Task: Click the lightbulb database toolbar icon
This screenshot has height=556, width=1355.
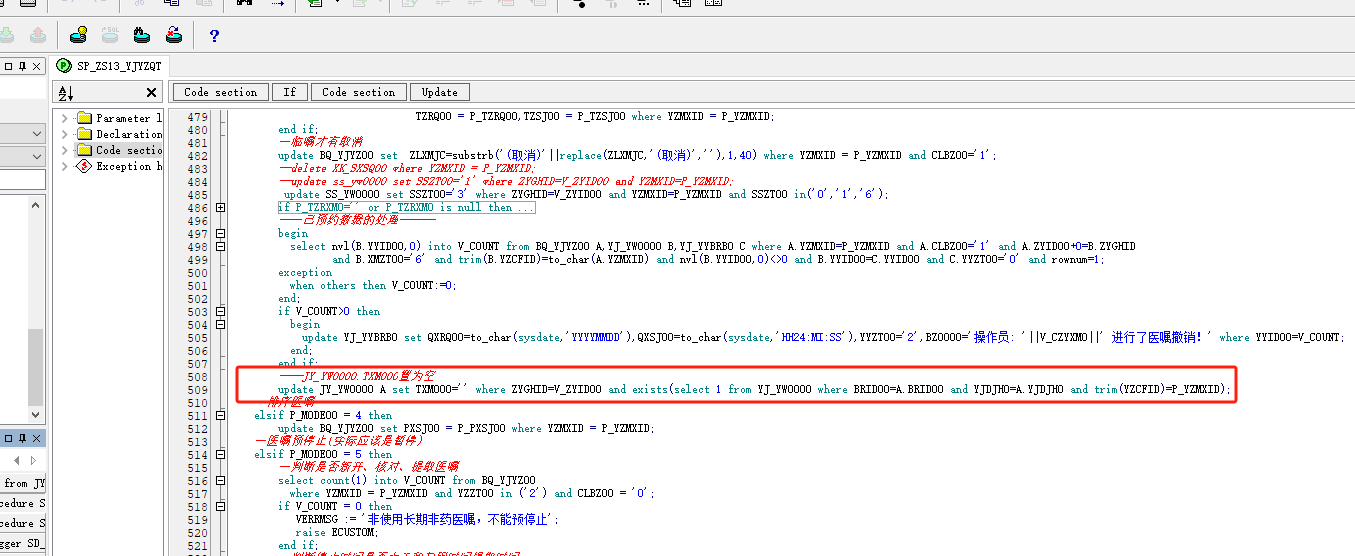Action: point(77,36)
